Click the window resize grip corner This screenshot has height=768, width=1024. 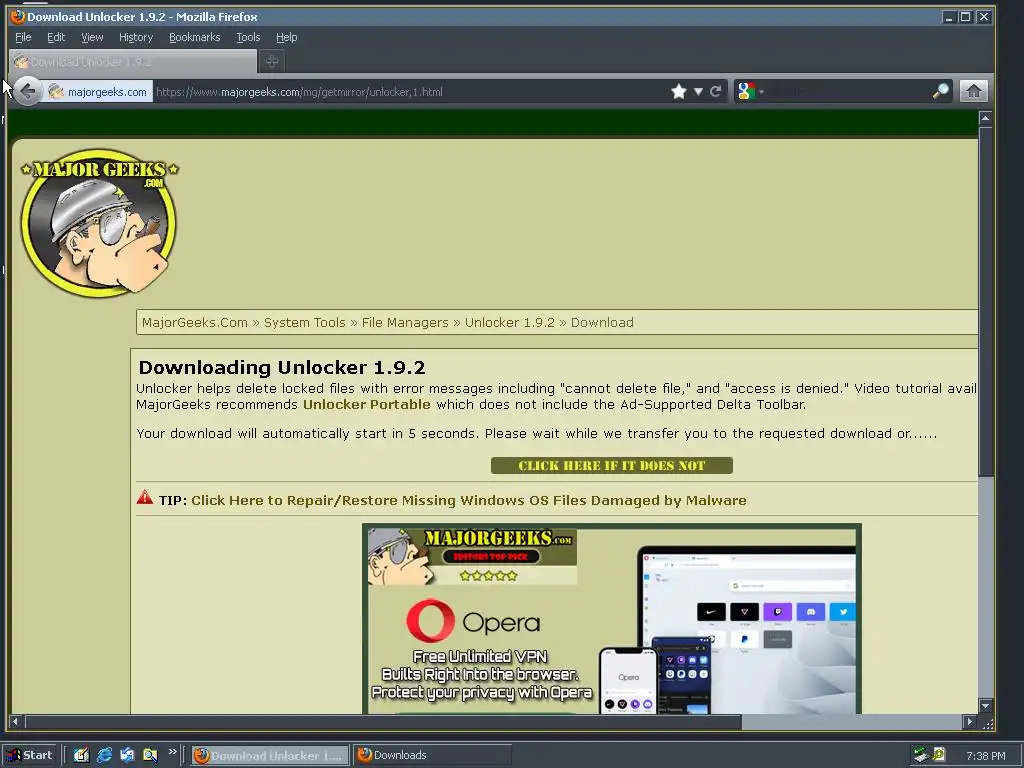[987, 723]
